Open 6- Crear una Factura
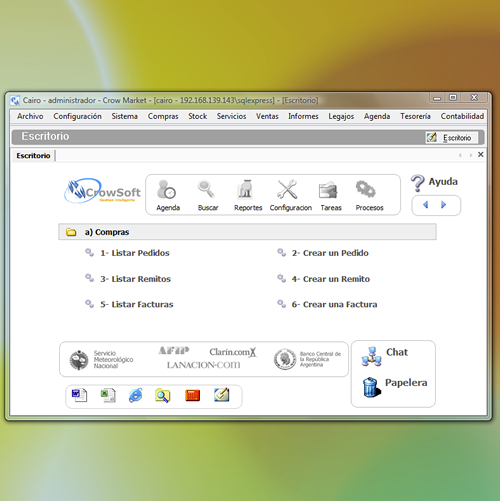500x501 pixels. (334, 304)
